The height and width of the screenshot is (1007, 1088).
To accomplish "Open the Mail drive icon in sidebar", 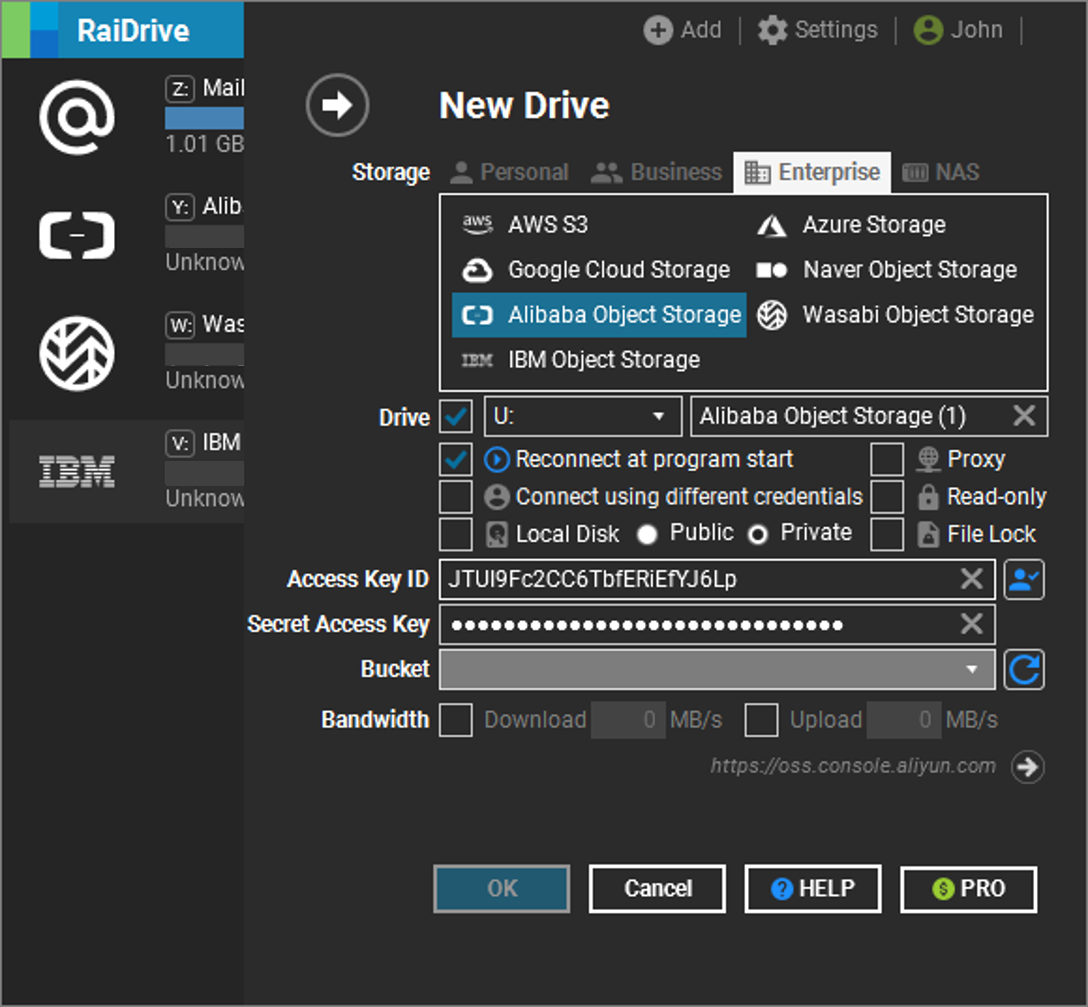I will pos(77,117).
